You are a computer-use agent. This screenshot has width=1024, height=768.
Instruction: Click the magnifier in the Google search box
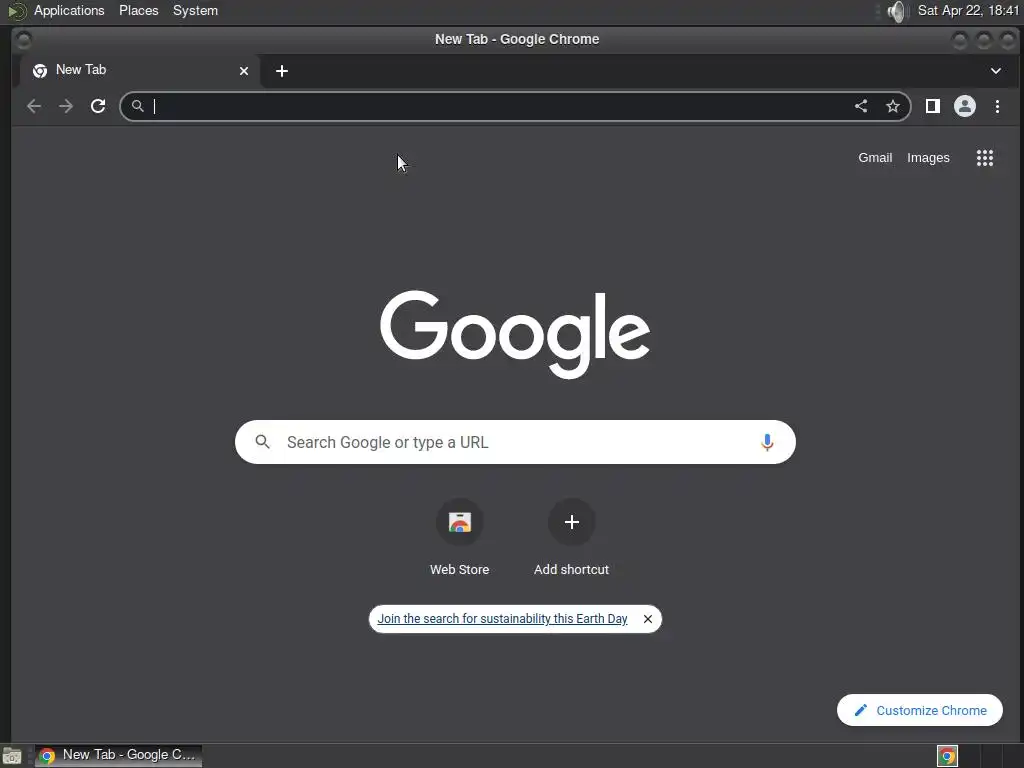tap(263, 442)
